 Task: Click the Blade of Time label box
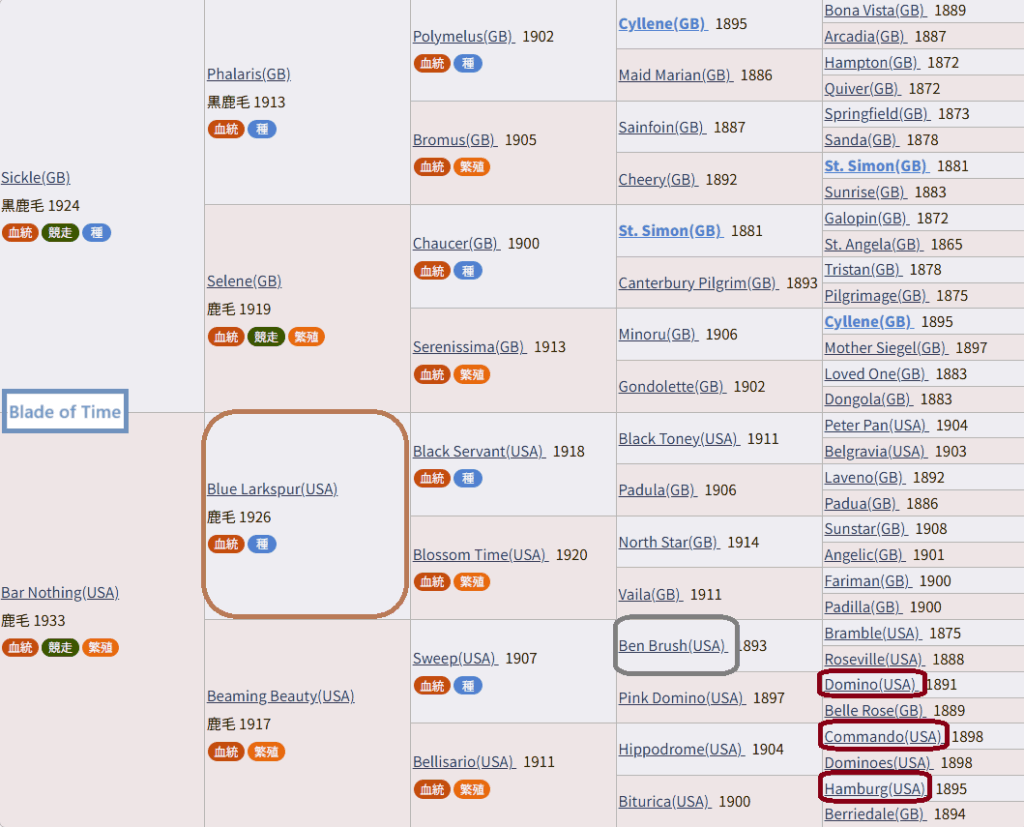click(65, 412)
